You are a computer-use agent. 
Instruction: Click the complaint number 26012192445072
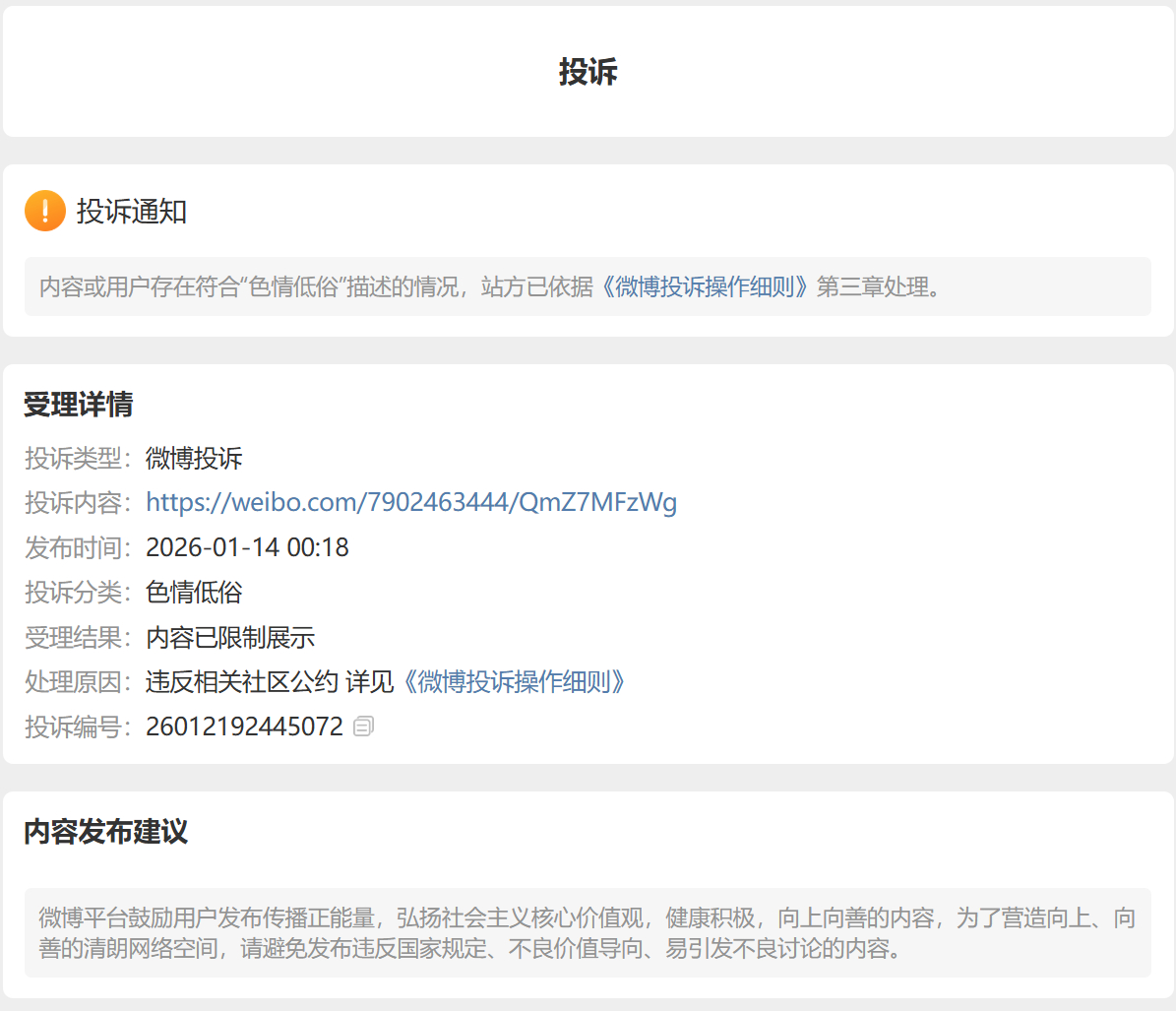click(x=244, y=725)
